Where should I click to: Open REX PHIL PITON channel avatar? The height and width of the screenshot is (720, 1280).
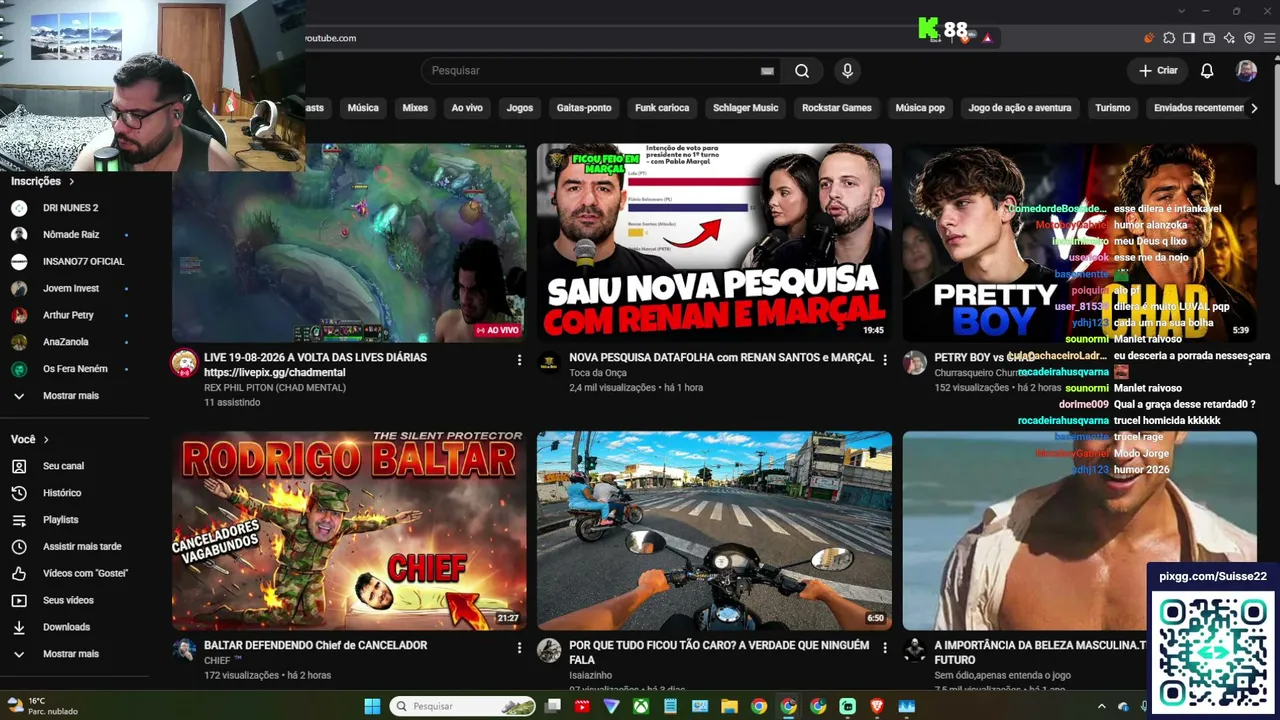click(184, 363)
